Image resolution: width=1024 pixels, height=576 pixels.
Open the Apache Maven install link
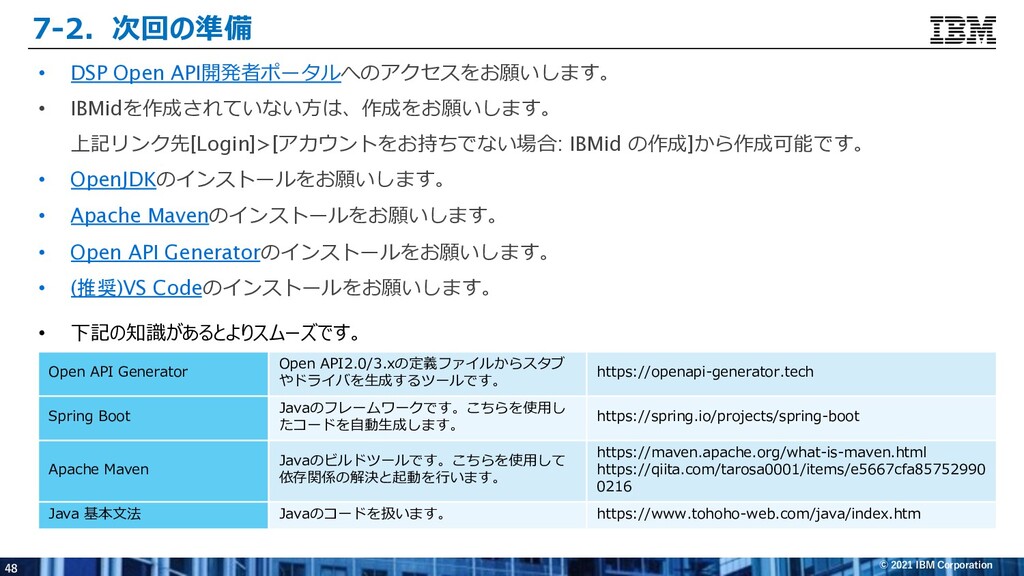tap(139, 215)
